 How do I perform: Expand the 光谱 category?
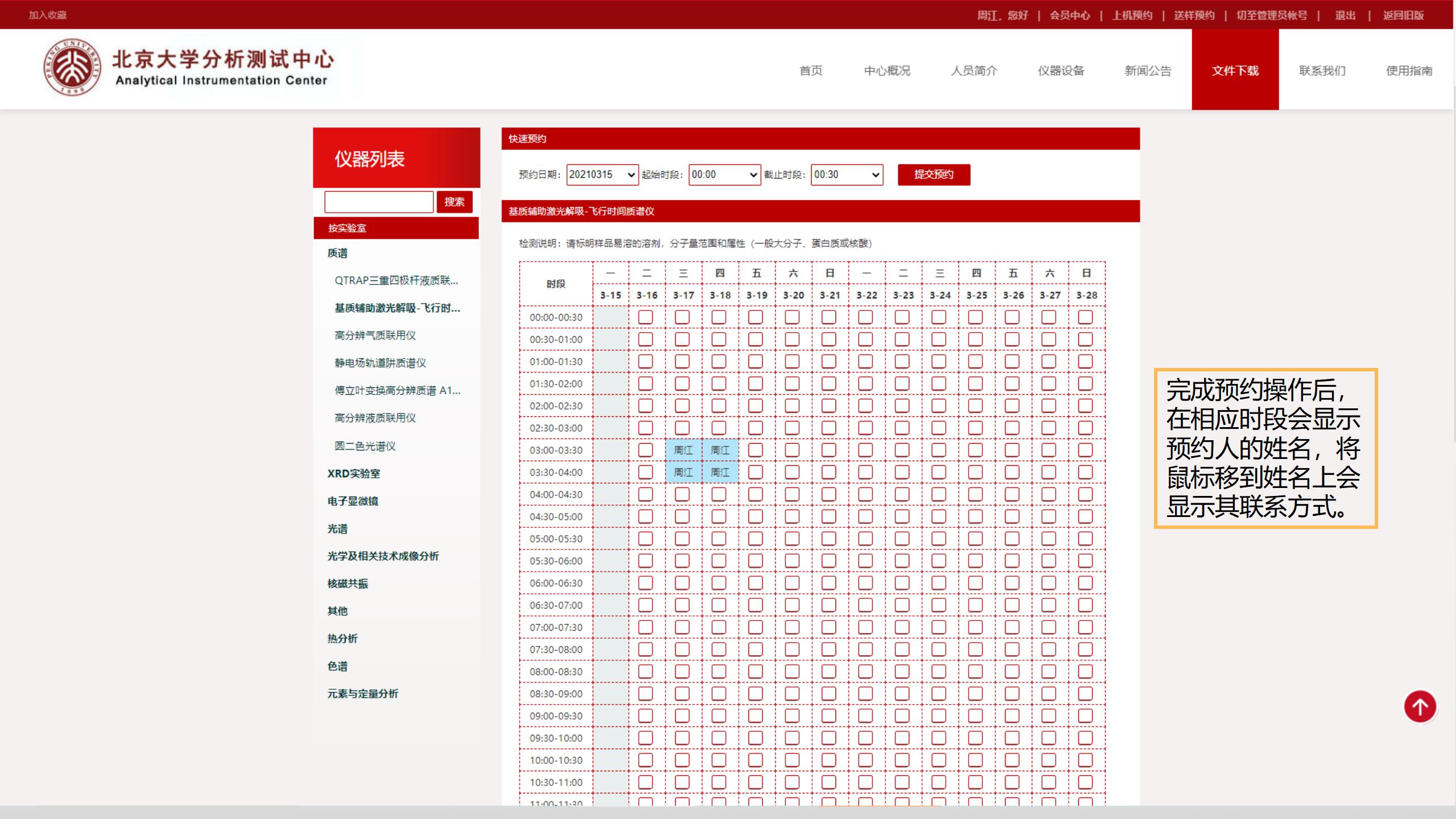coord(337,528)
